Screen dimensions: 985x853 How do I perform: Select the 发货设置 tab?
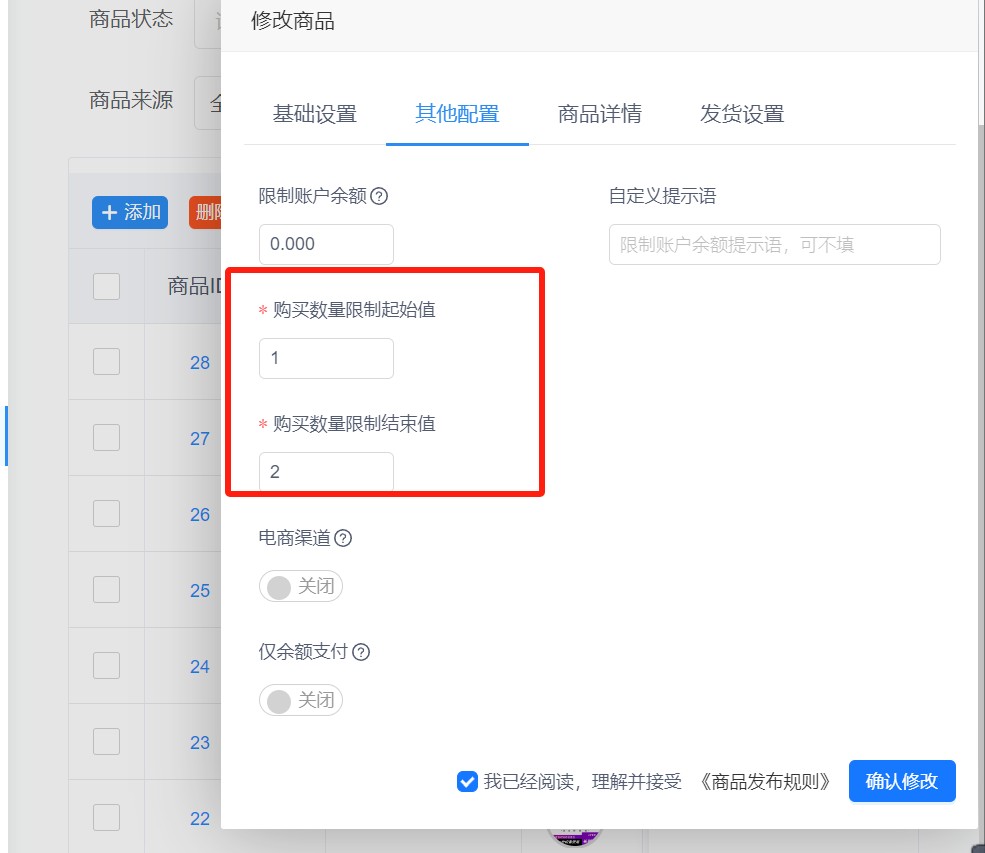[741, 115]
